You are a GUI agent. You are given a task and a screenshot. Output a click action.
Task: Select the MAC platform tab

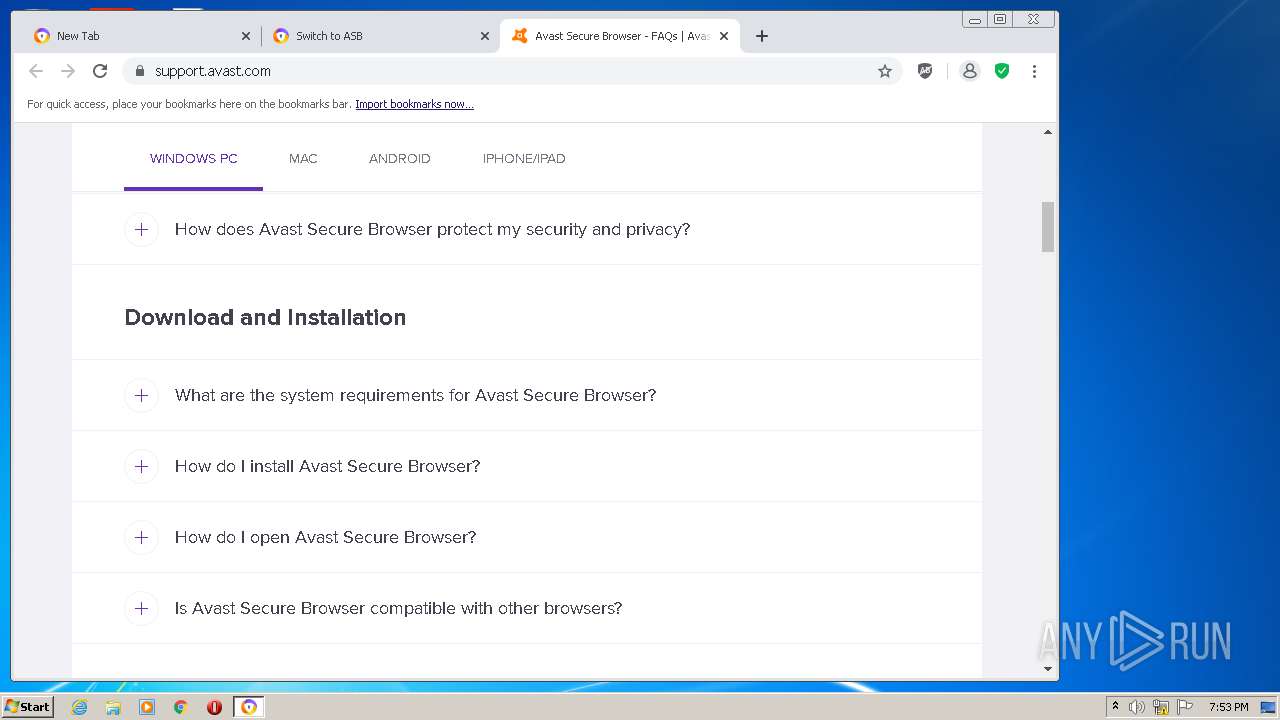coord(303,158)
